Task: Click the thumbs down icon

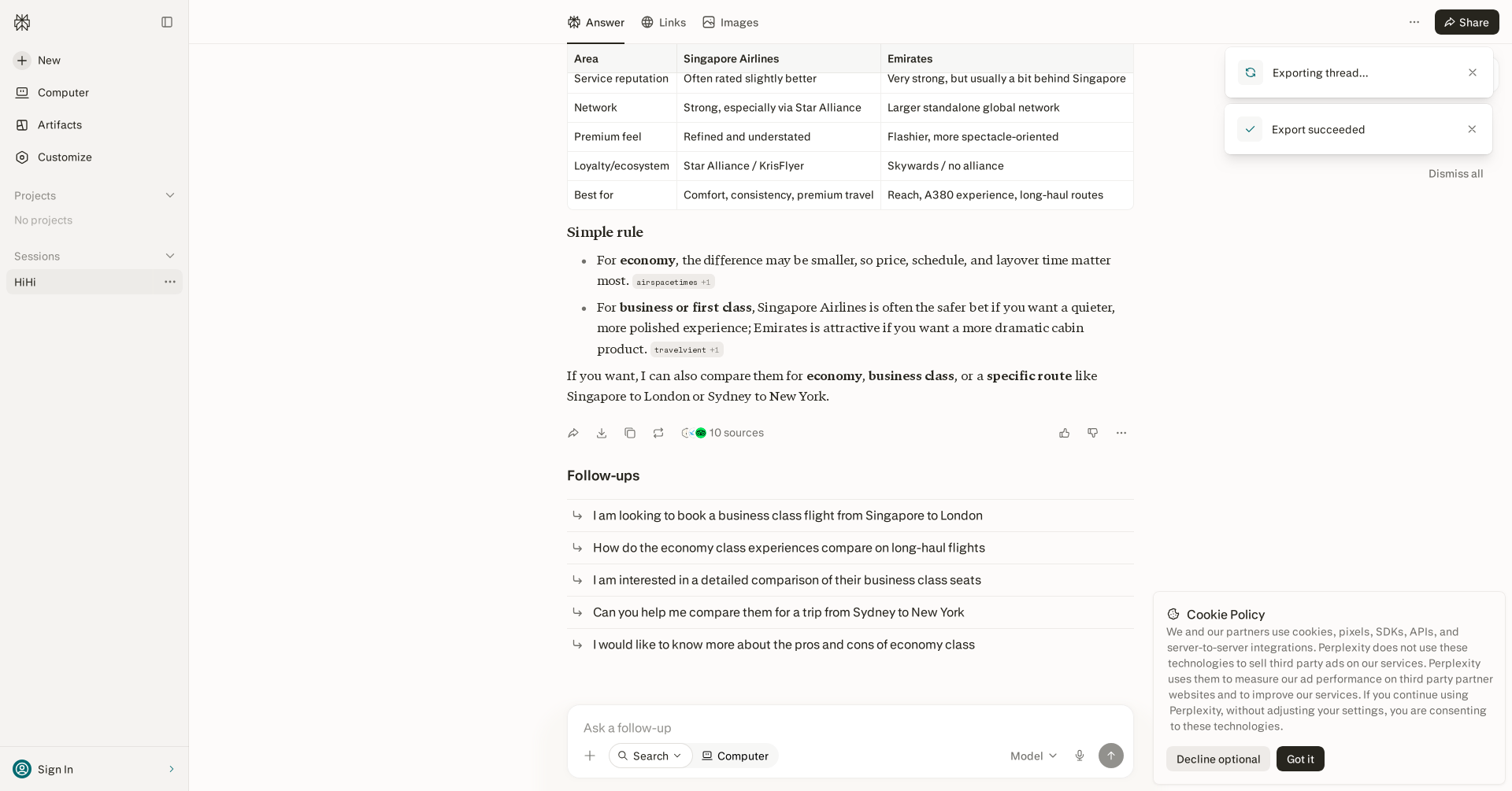Action: click(1093, 433)
